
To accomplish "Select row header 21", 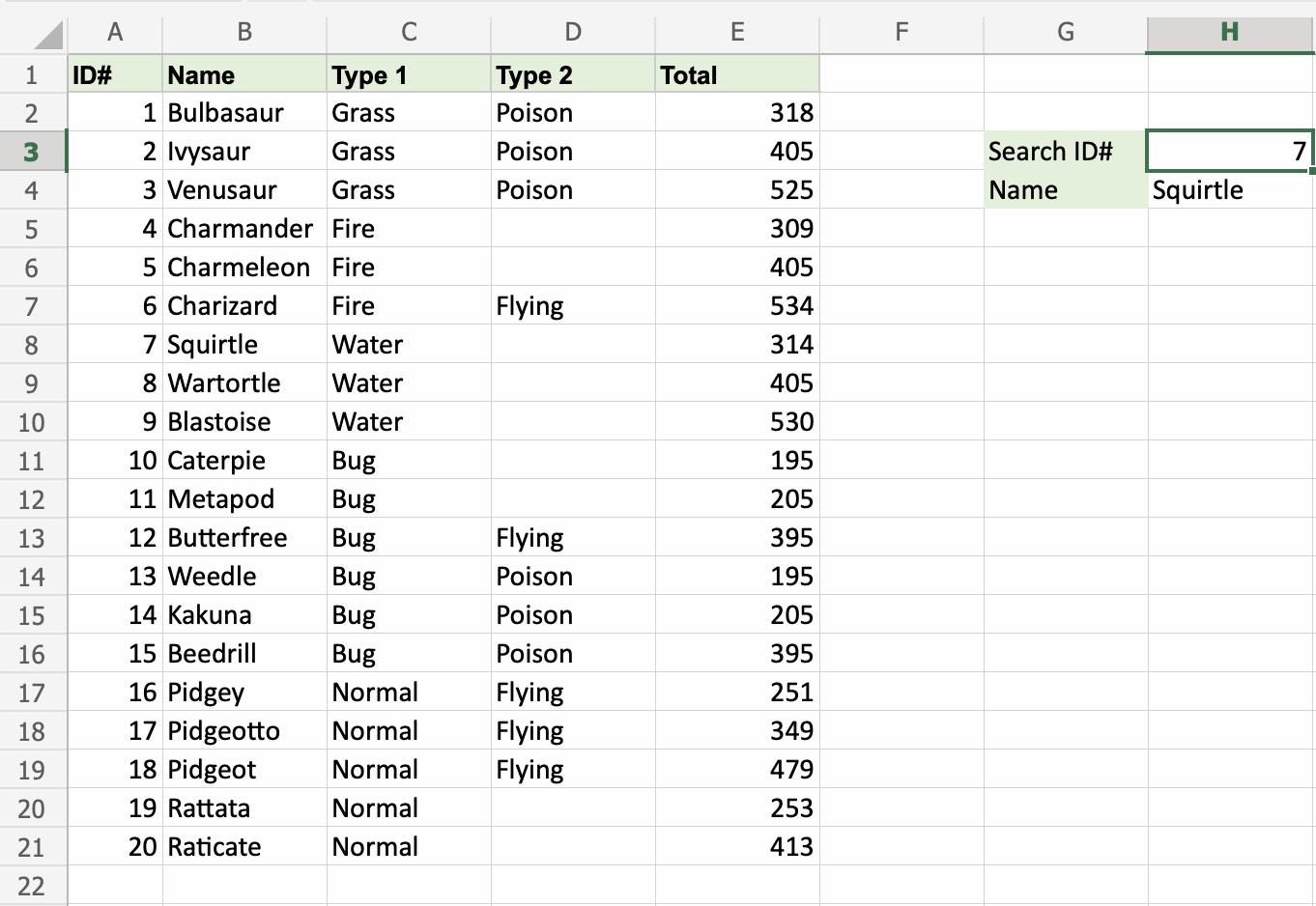I will [x=34, y=846].
